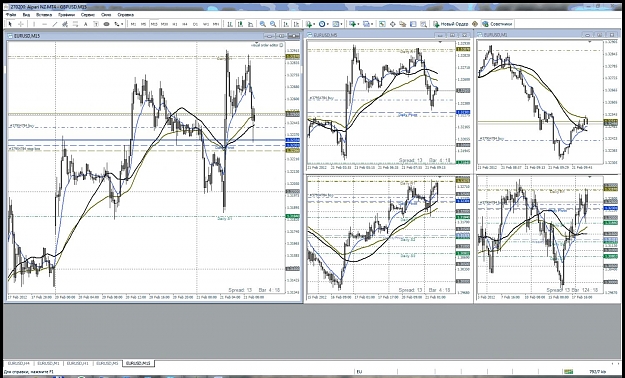Open the Сервис menu
The image size is (625, 378).
[x=88, y=14]
